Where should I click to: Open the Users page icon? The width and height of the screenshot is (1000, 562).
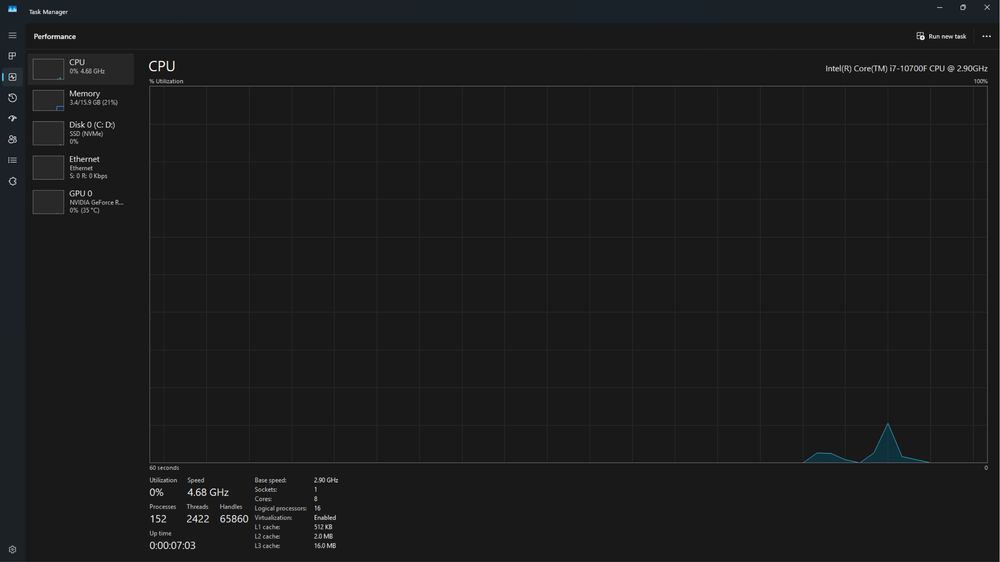pos(12,140)
